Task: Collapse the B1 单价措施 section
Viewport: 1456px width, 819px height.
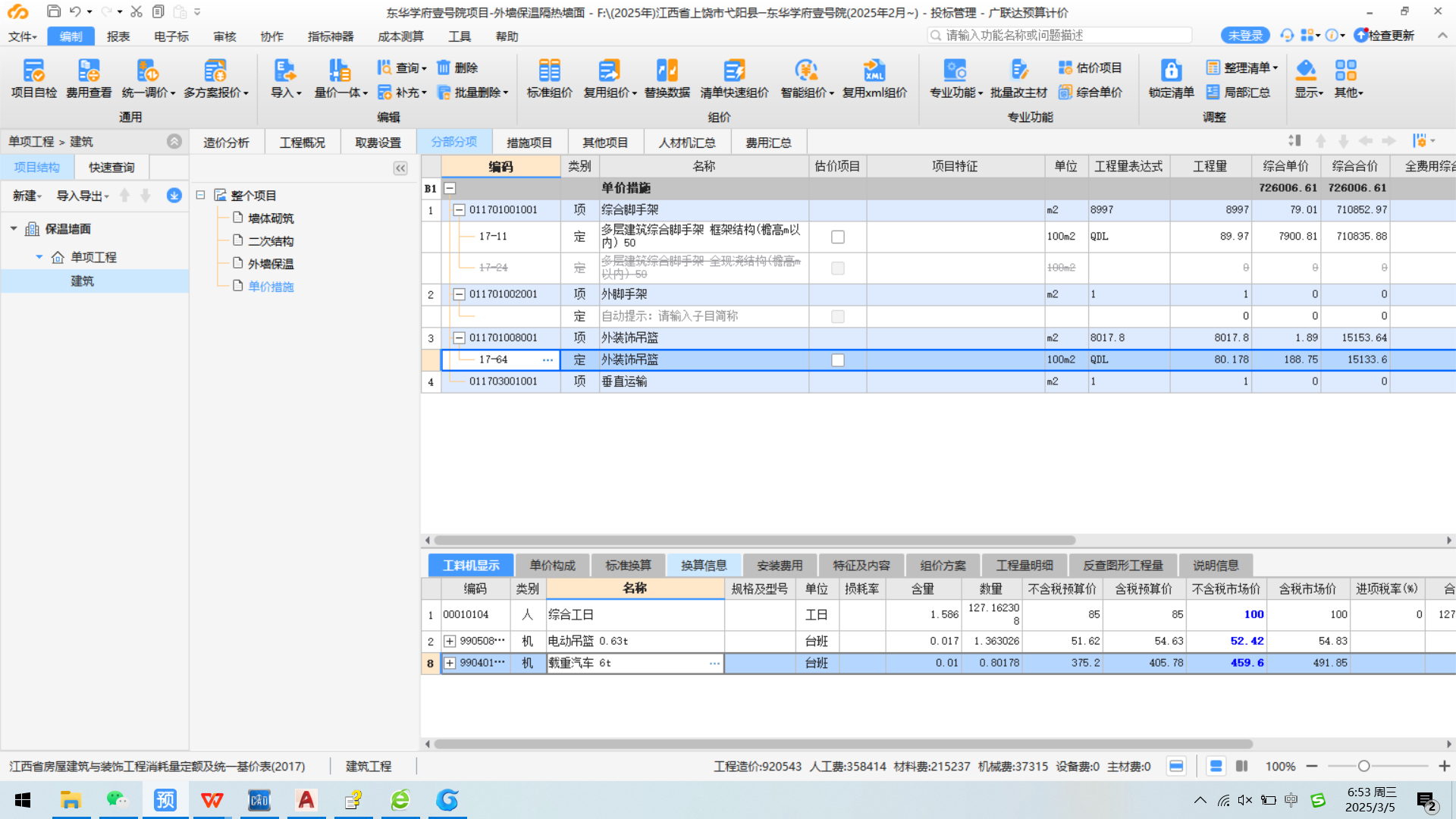Action: [450, 188]
